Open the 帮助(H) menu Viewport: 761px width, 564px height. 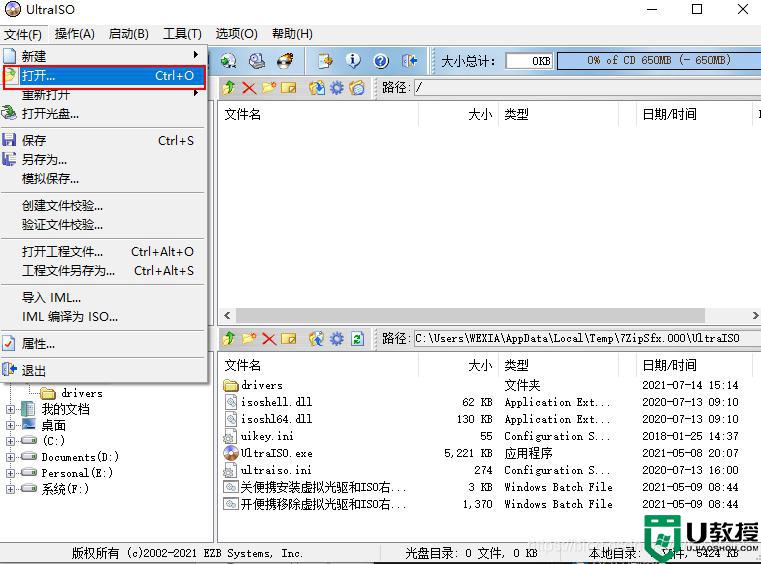[x=292, y=34]
